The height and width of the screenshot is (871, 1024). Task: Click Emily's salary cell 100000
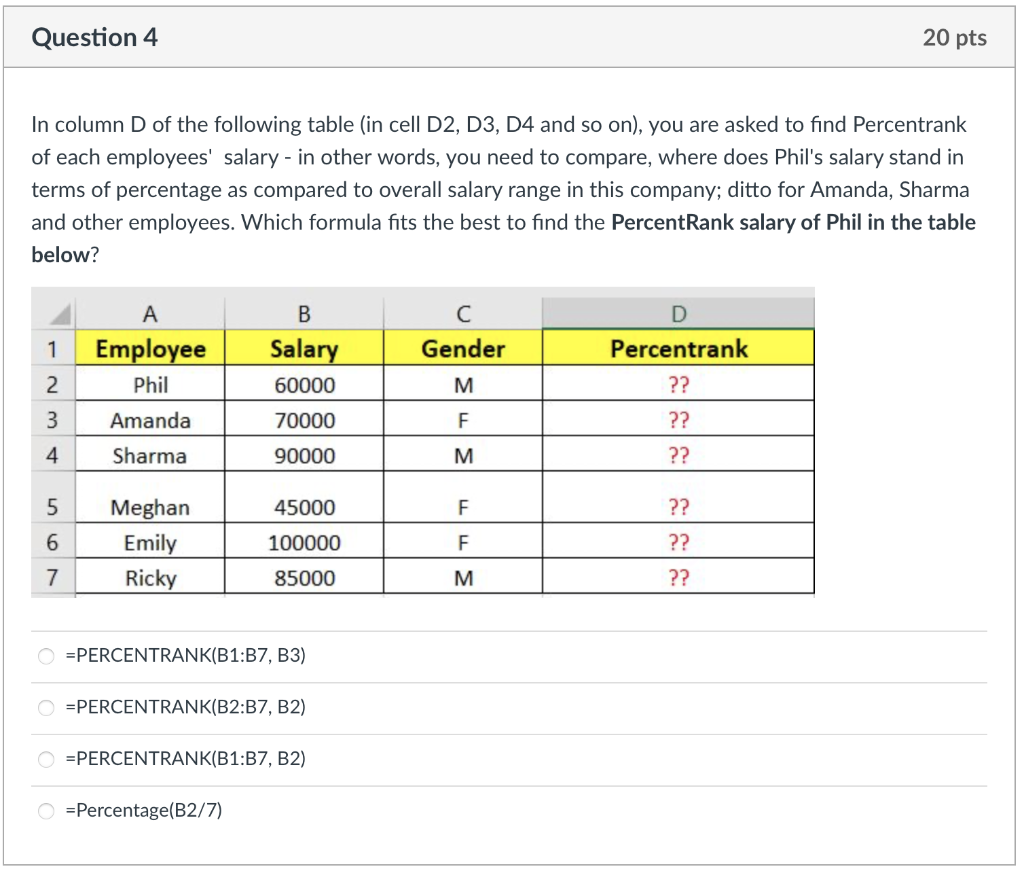304,543
